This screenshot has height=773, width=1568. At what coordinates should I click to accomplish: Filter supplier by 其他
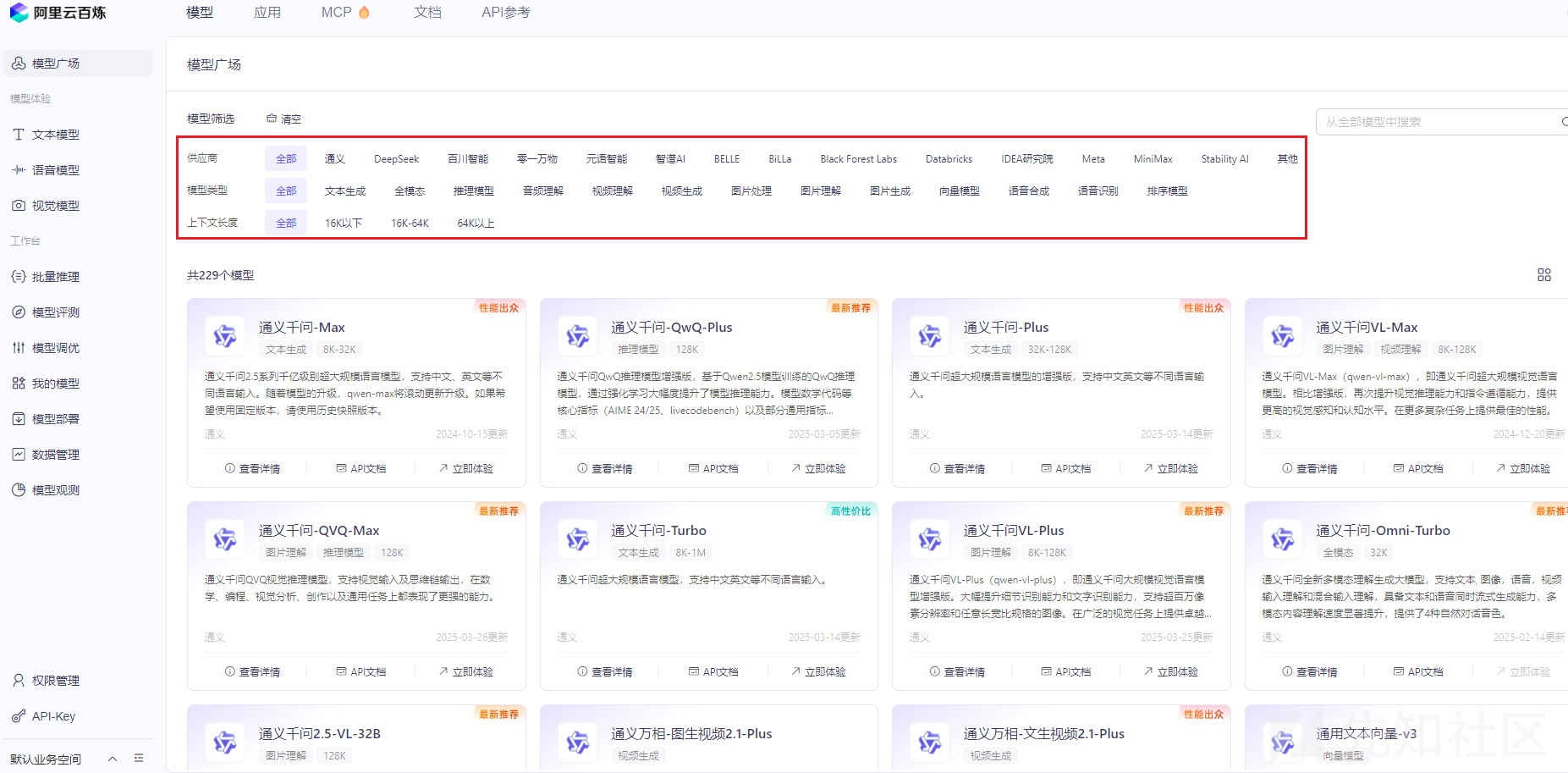coord(1287,159)
